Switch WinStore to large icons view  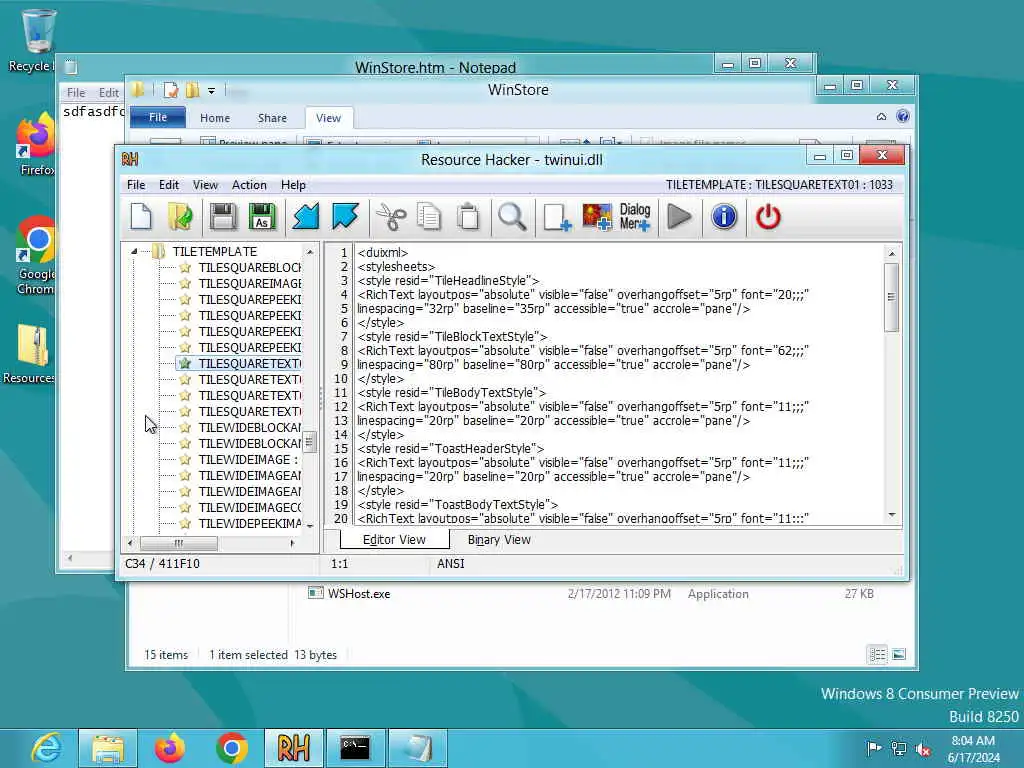899,654
